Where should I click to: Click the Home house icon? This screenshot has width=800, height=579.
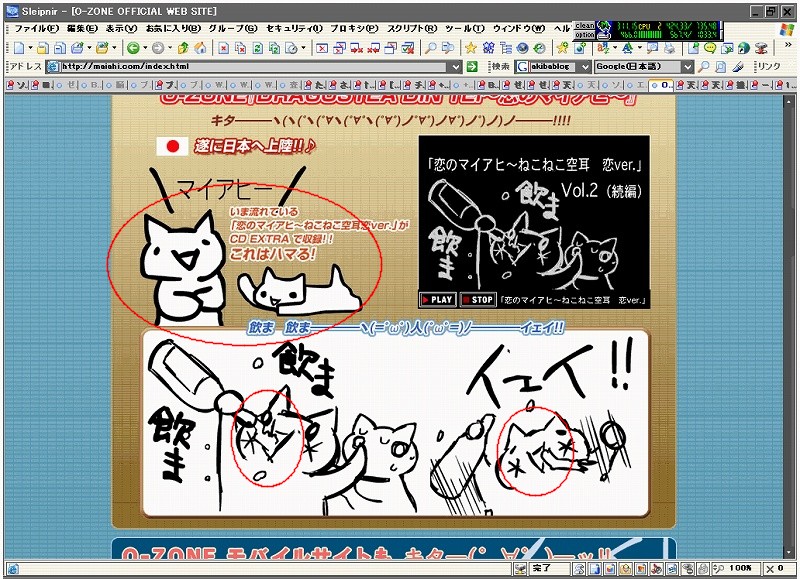coord(201,48)
